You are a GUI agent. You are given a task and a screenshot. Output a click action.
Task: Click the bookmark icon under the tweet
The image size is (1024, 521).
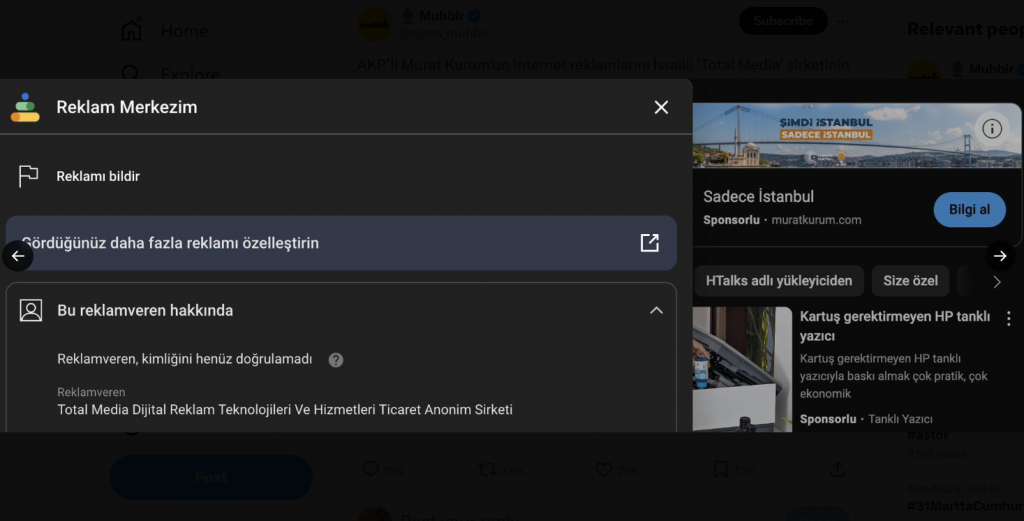pos(721,469)
